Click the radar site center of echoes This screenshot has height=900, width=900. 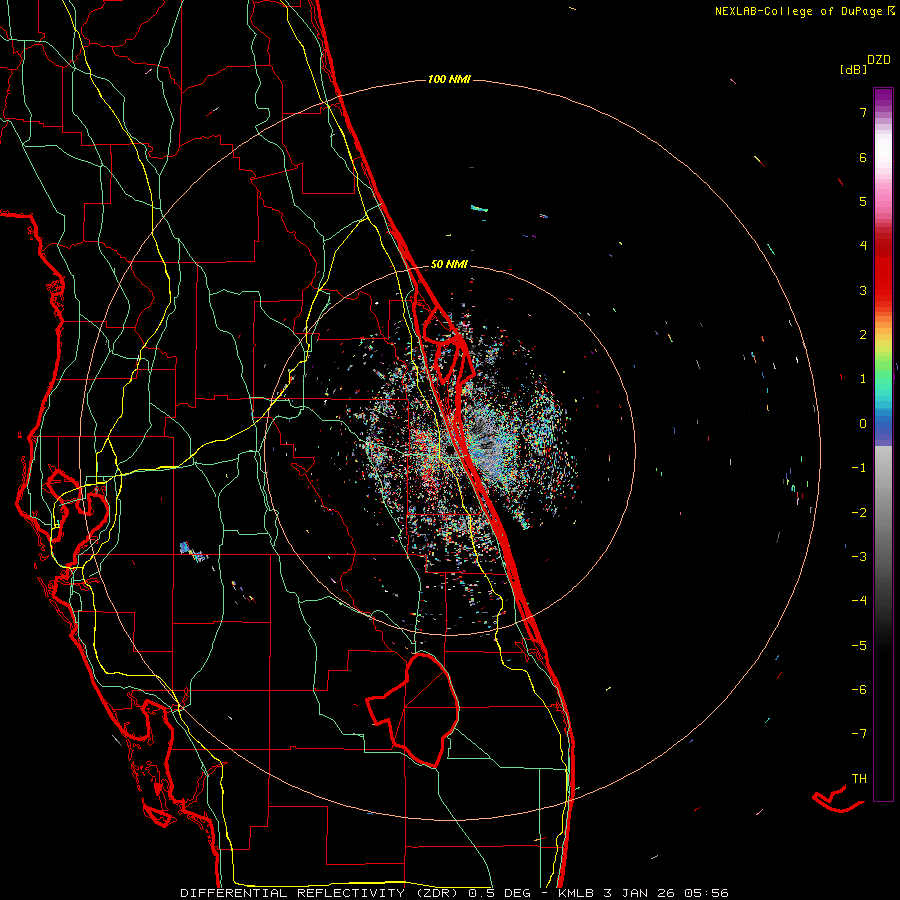point(453,449)
